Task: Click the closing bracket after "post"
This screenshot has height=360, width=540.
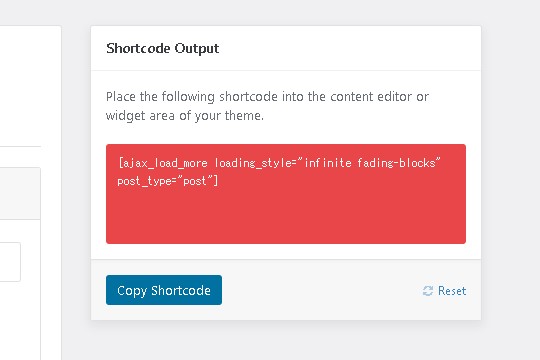Action: [x=216, y=181]
